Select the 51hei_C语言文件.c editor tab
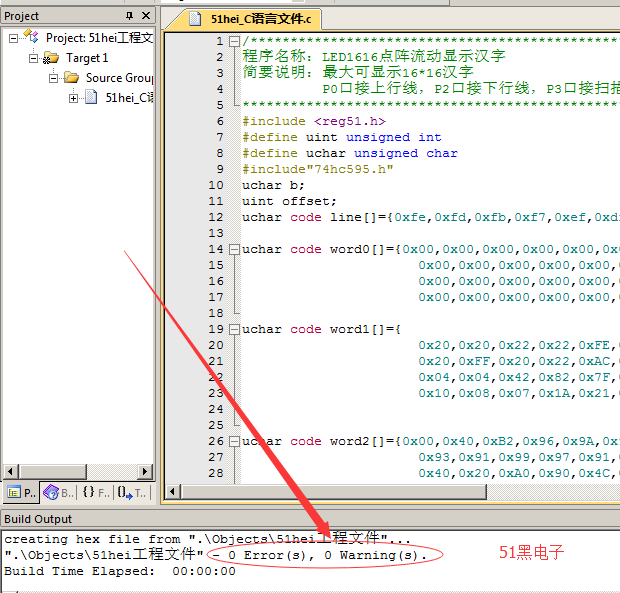The width and height of the screenshot is (620, 593). [x=258, y=19]
